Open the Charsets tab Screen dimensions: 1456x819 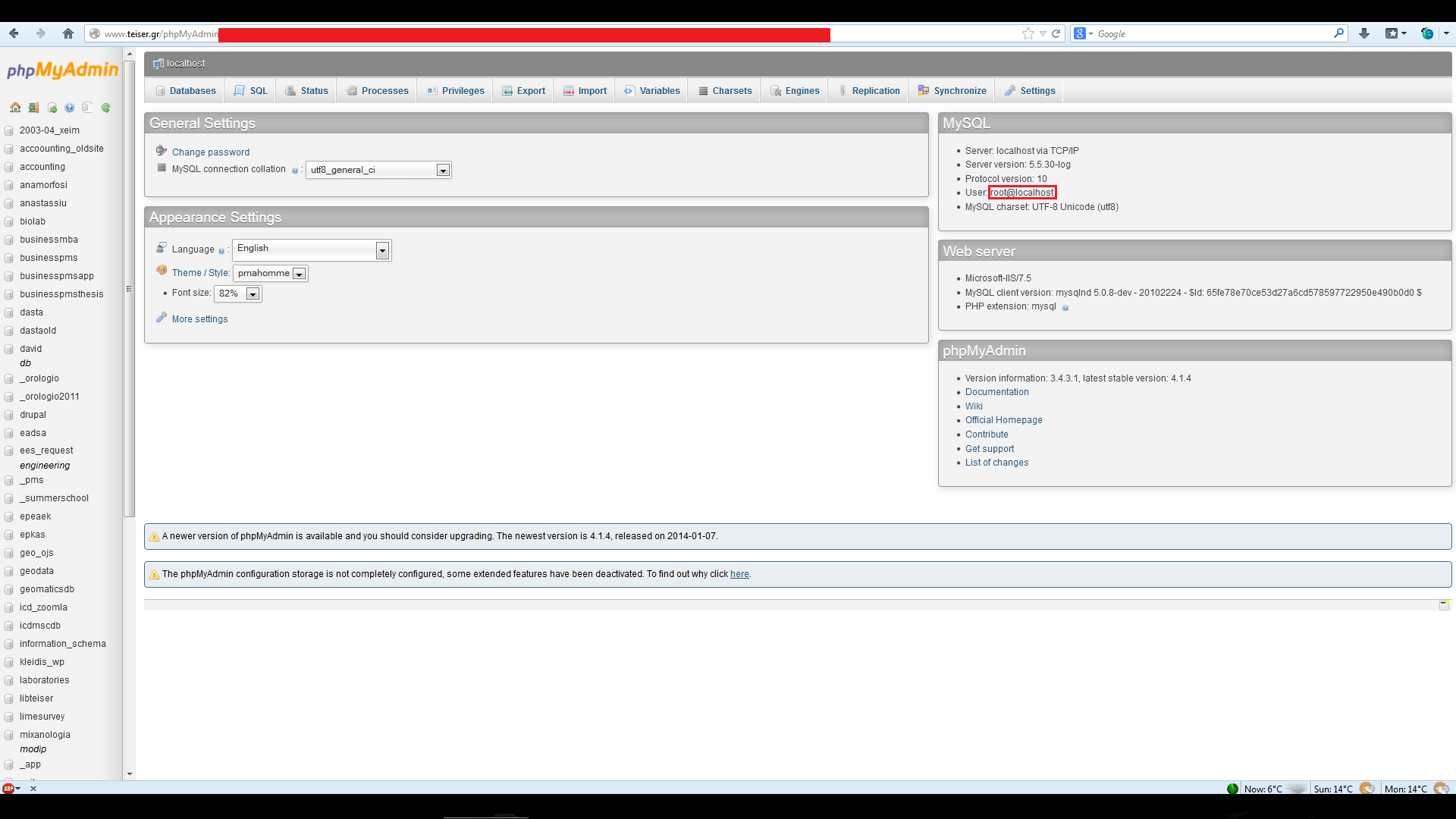(726, 91)
